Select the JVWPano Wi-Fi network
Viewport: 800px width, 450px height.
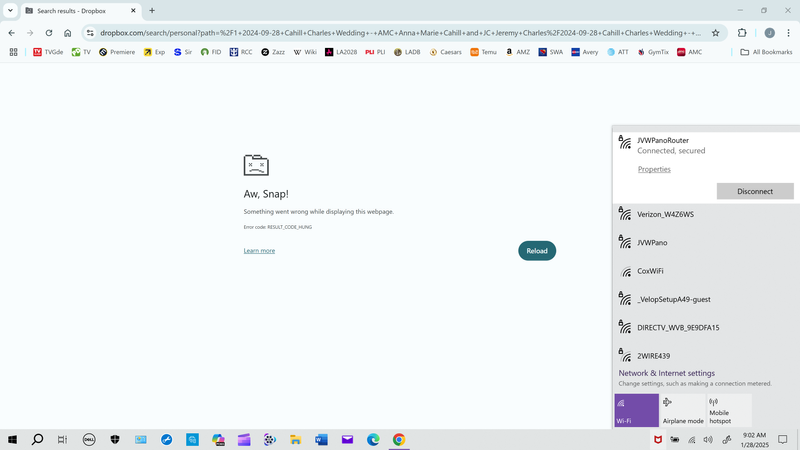[706, 243]
